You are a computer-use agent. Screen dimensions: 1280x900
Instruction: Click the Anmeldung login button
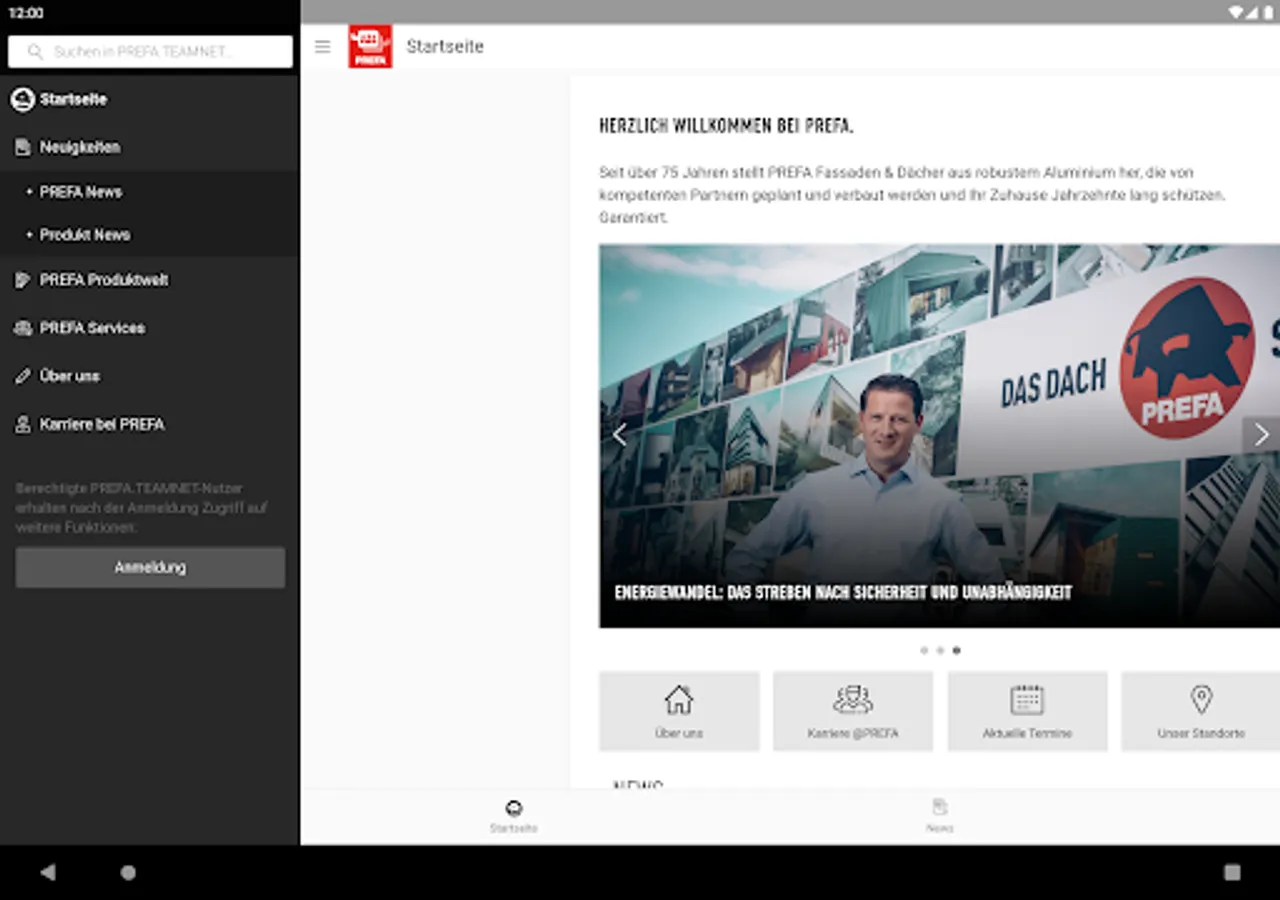150,567
